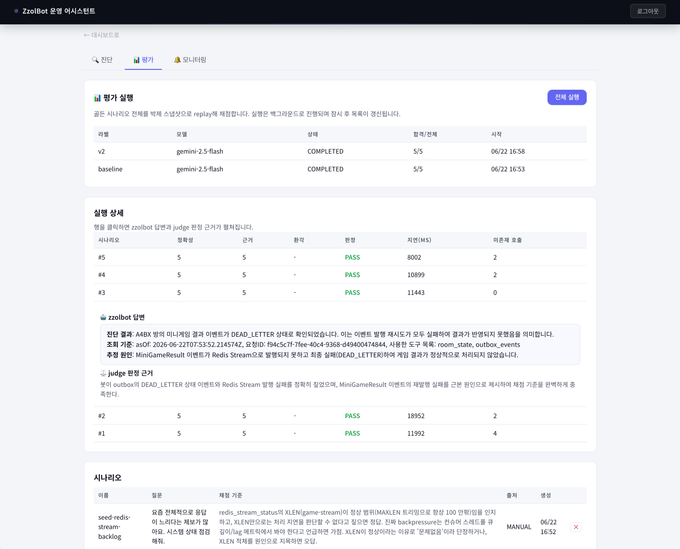Click the 06/22 16:53 start time

pos(508,169)
